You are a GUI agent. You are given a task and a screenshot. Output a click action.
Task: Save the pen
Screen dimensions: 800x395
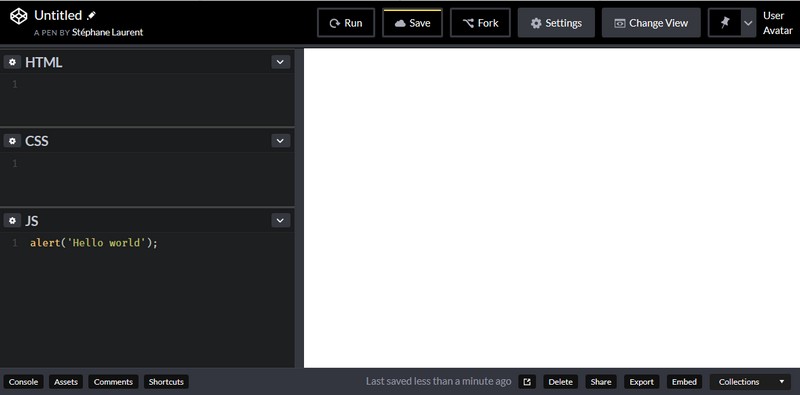pos(412,23)
